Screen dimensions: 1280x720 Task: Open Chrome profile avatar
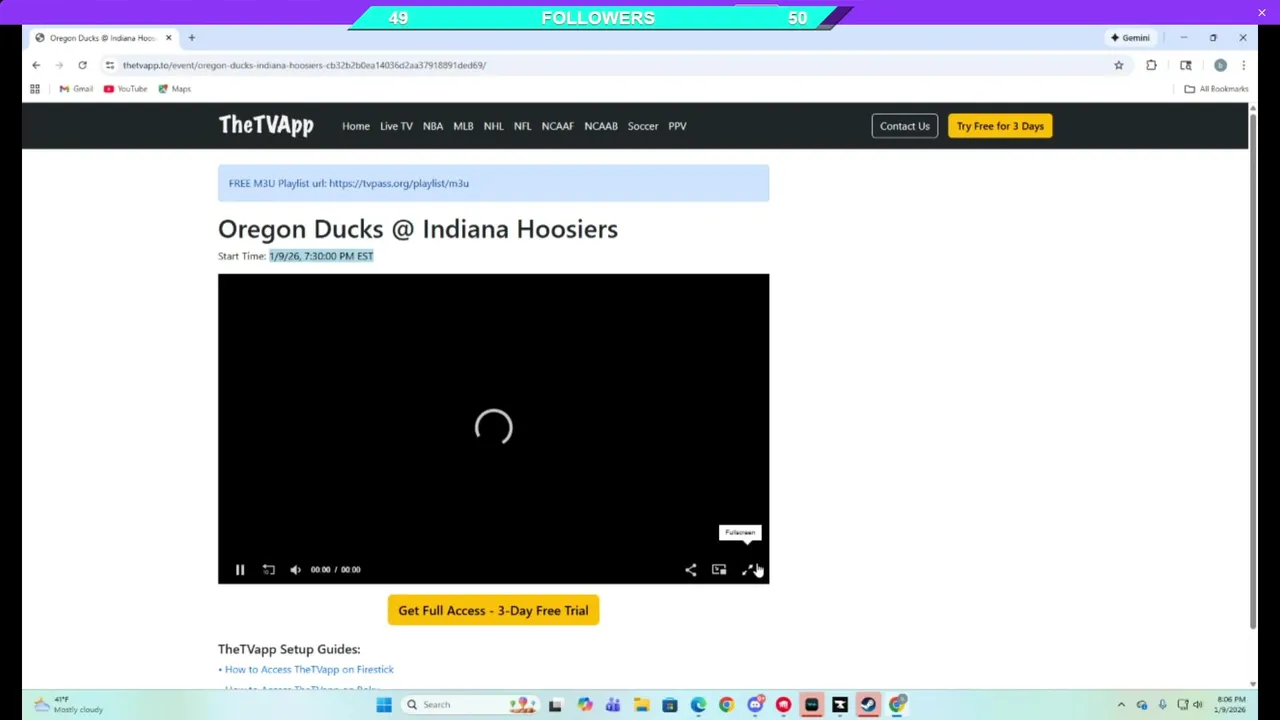point(1220,65)
